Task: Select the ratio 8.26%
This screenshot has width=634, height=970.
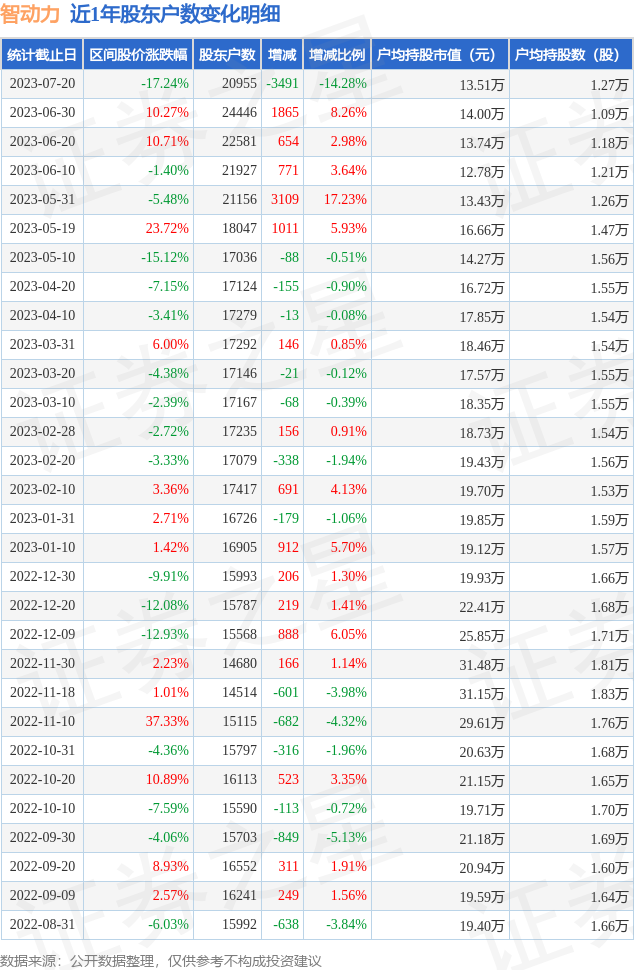Action: click(x=348, y=113)
